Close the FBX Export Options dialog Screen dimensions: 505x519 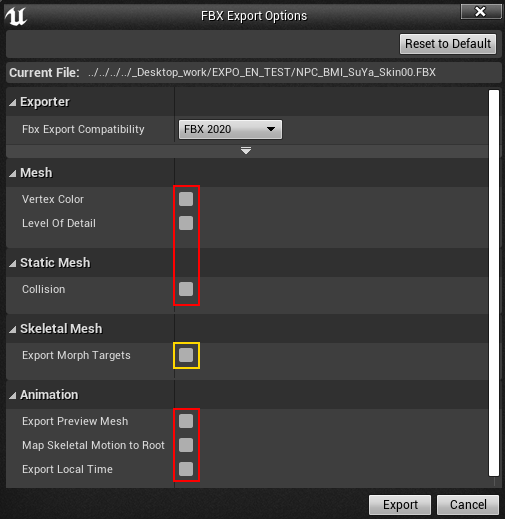[480, 12]
